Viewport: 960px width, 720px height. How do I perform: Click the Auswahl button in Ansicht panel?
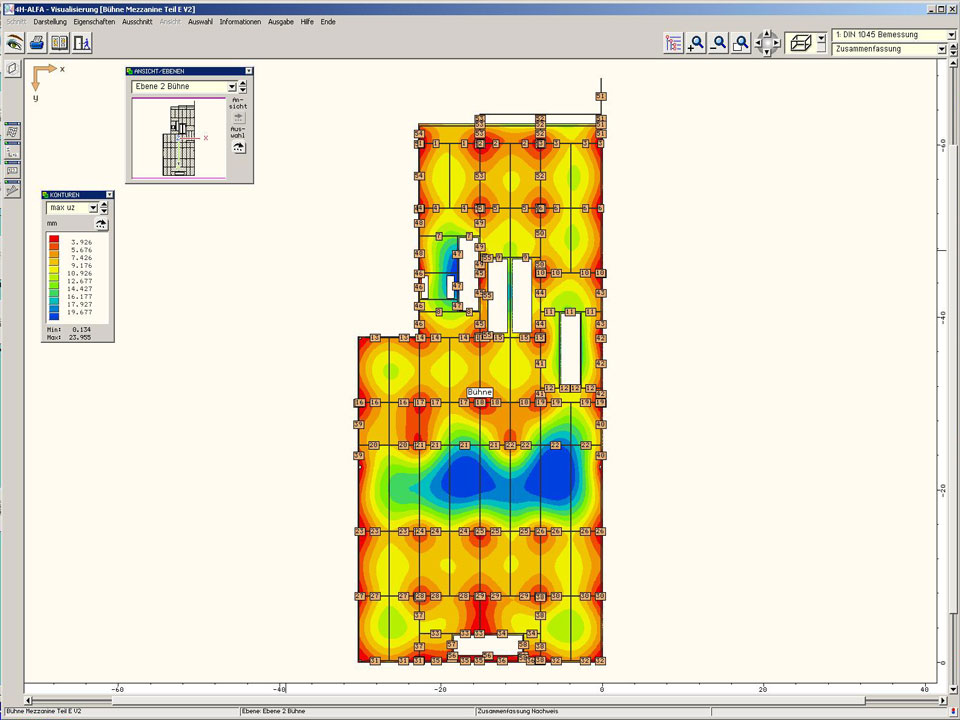(x=239, y=146)
